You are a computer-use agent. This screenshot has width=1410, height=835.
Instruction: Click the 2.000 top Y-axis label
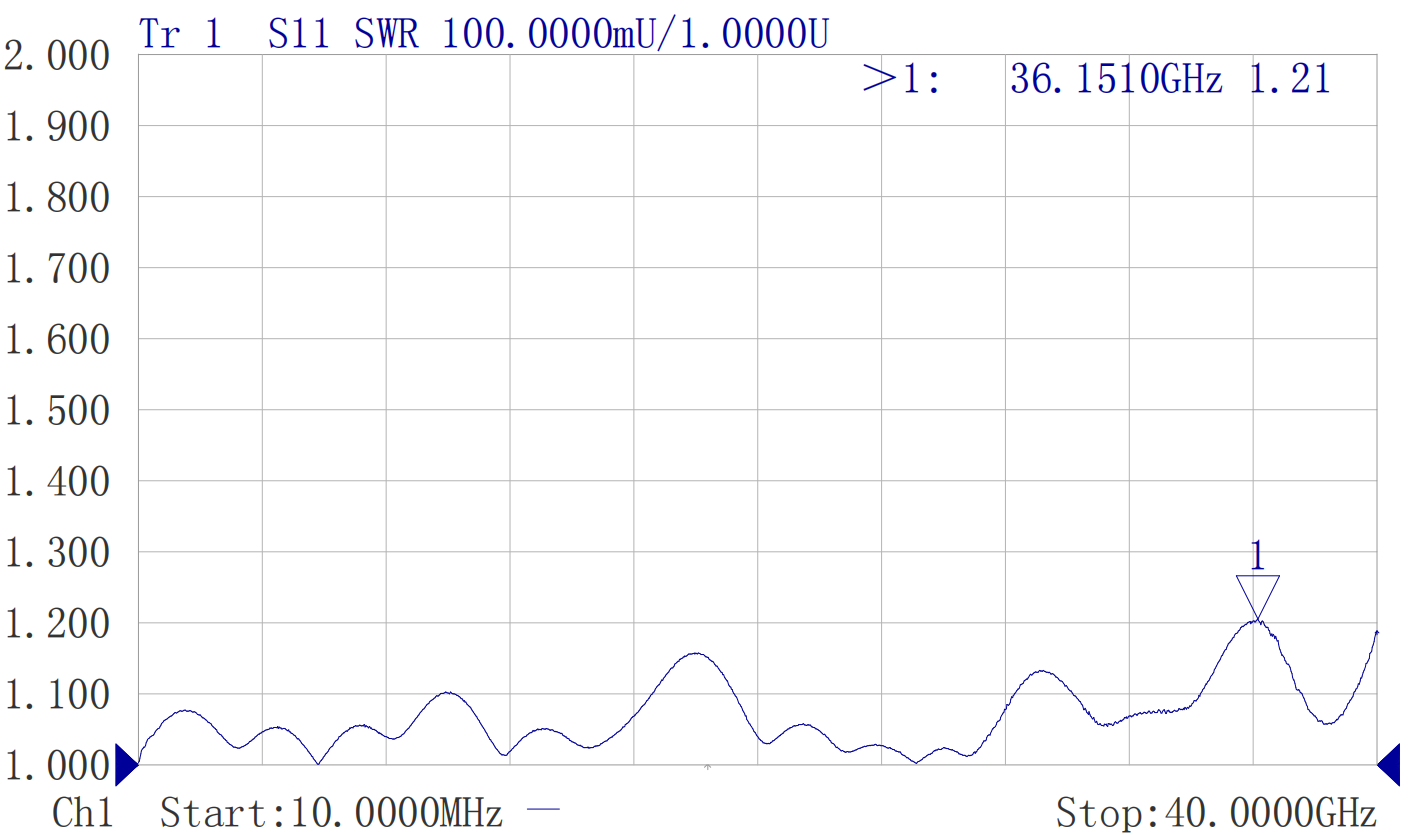(x=57, y=56)
